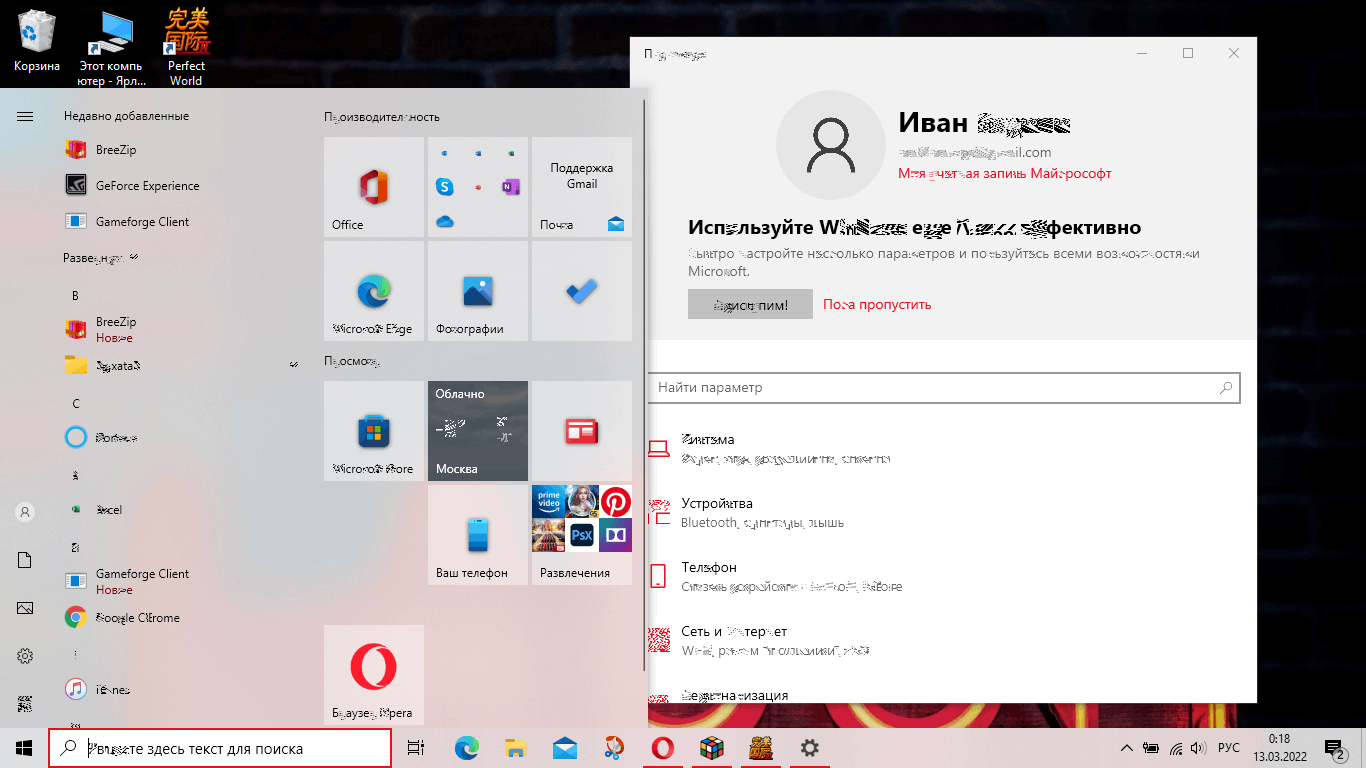Click the Edge icon on the taskbar

tap(466, 748)
